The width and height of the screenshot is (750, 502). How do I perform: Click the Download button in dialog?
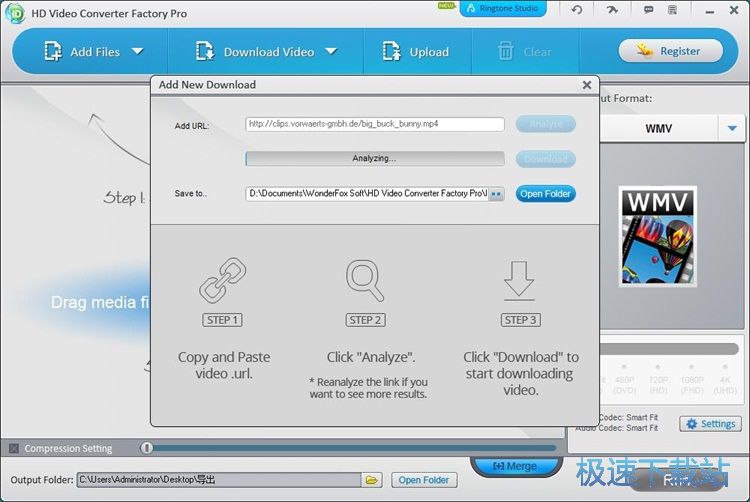[545, 159]
